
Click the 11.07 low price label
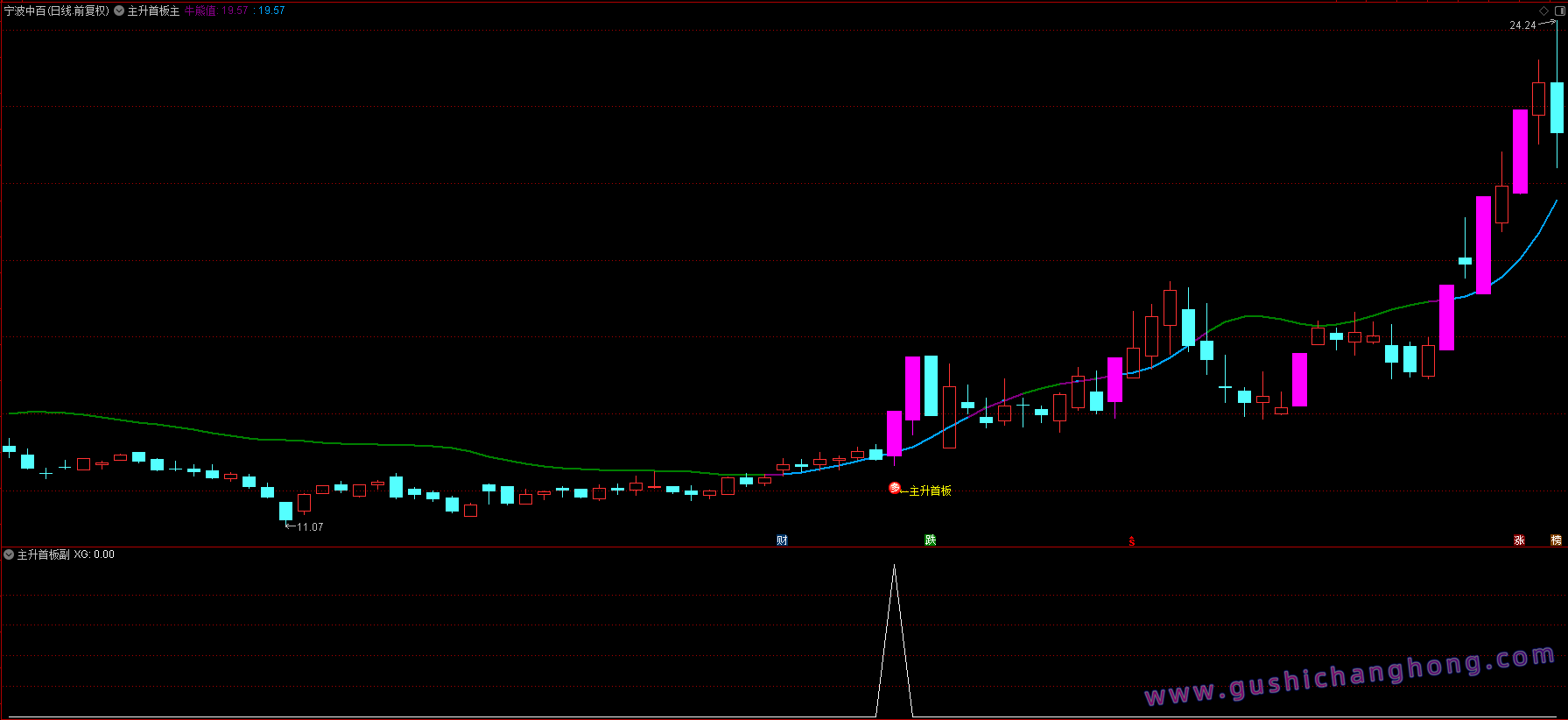point(310,527)
